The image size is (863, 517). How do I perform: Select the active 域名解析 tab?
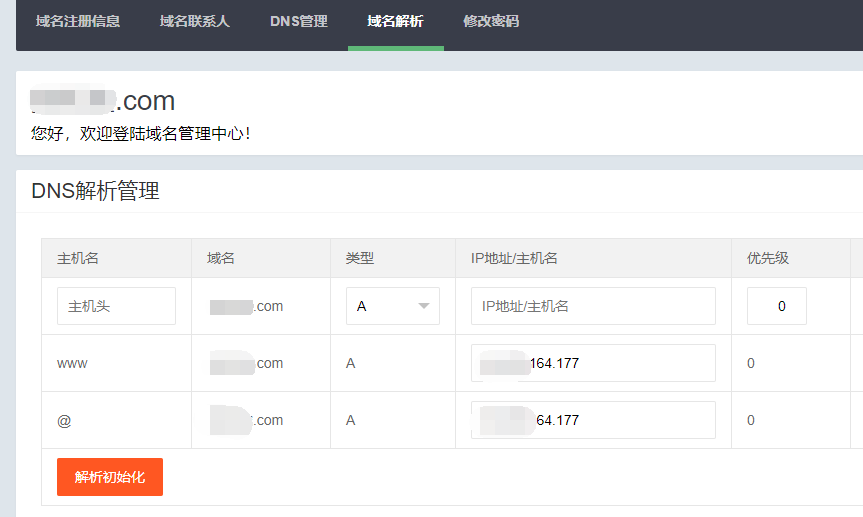pos(395,21)
